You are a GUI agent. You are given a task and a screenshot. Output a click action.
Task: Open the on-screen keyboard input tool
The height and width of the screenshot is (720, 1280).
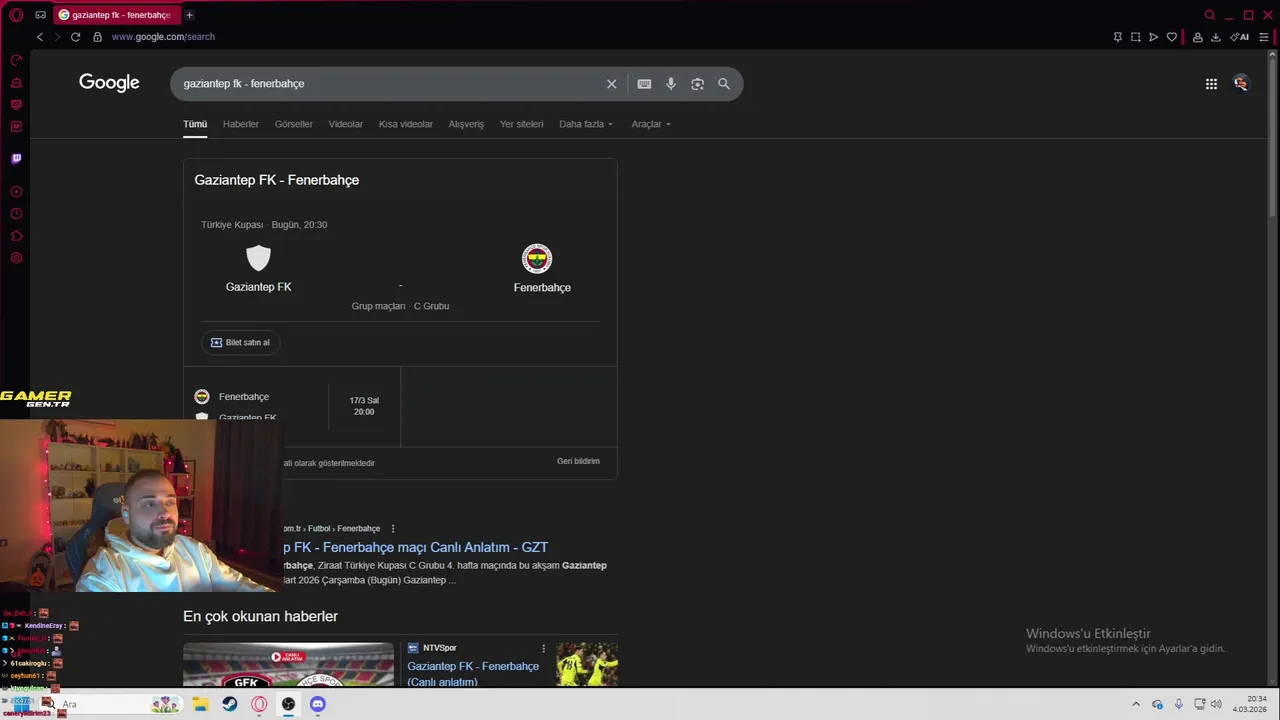[644, 84]
